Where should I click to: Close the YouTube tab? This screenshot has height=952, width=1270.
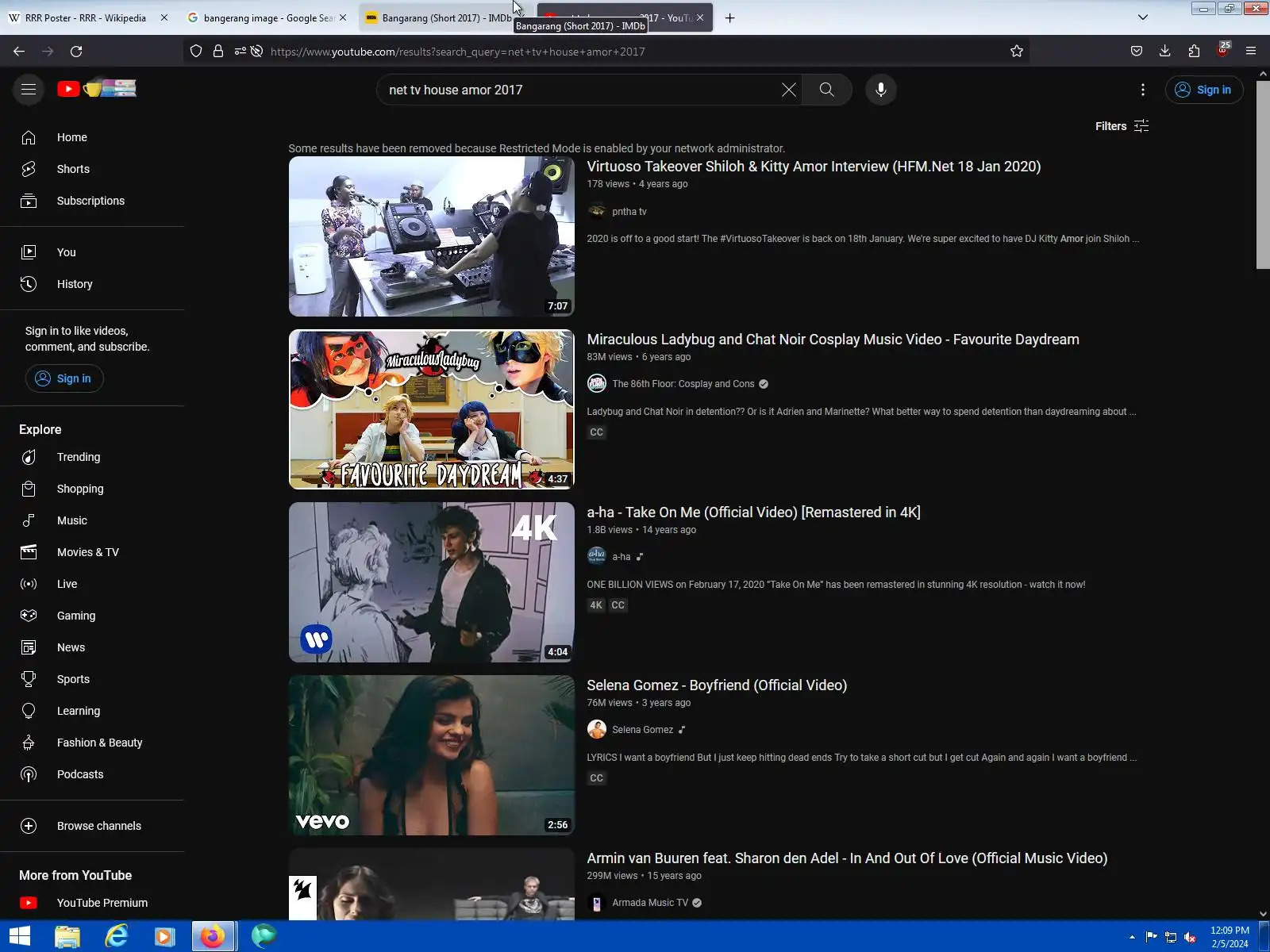click(x=700, y=17)
